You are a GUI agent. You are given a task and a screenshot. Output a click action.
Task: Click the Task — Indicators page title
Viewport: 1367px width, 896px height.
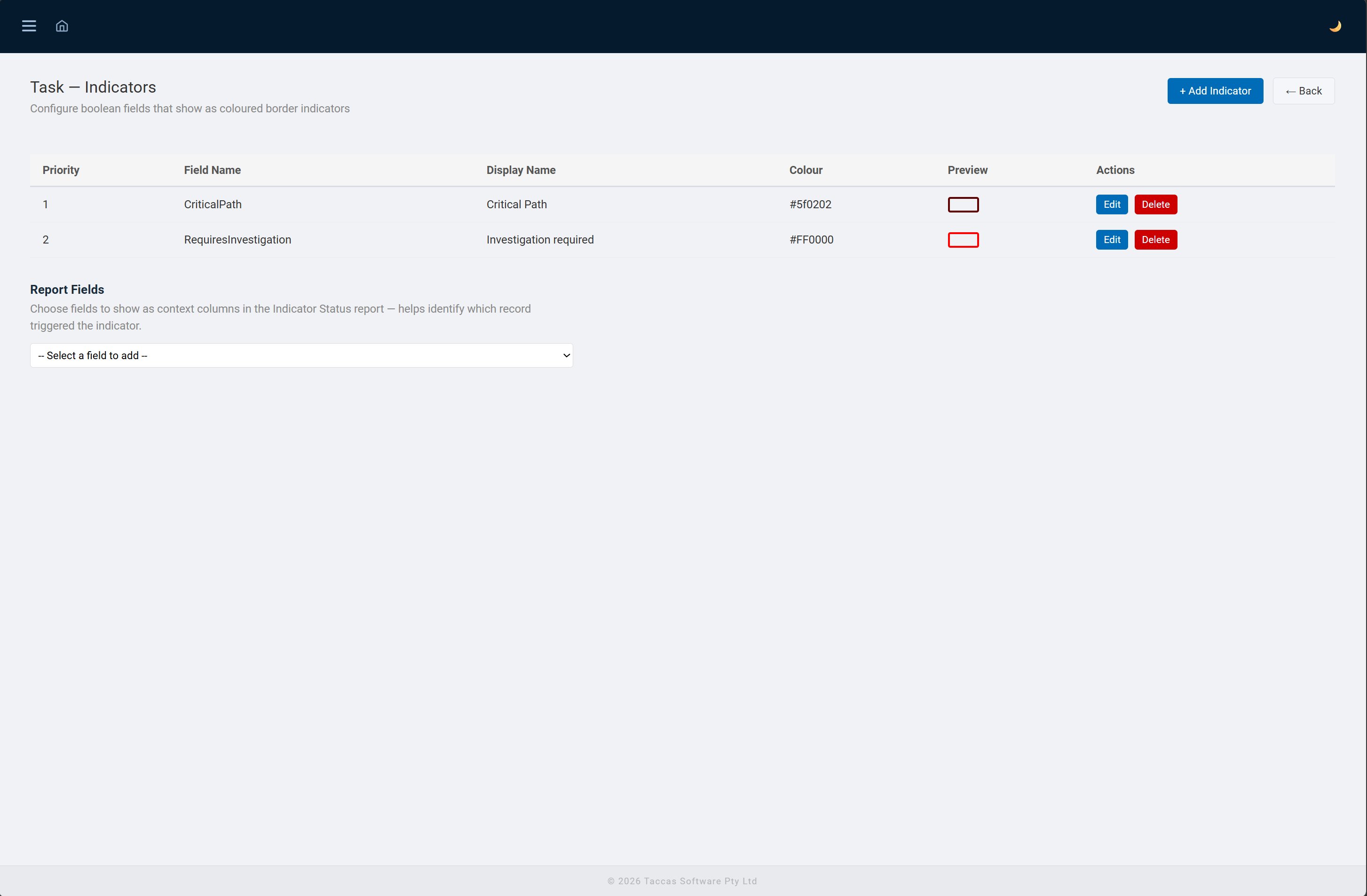tap(93, 86)
